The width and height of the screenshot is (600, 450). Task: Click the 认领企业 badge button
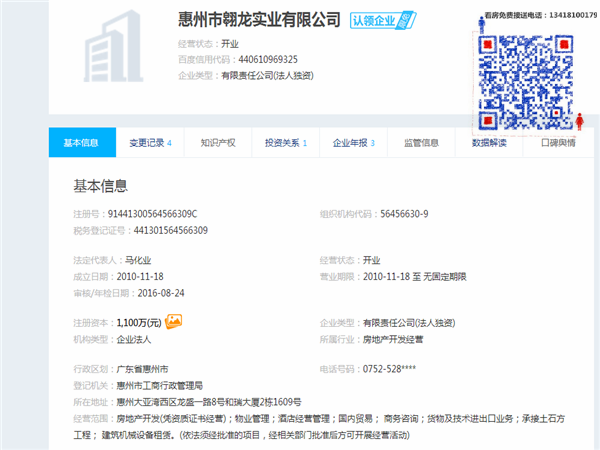coord(383,20)
